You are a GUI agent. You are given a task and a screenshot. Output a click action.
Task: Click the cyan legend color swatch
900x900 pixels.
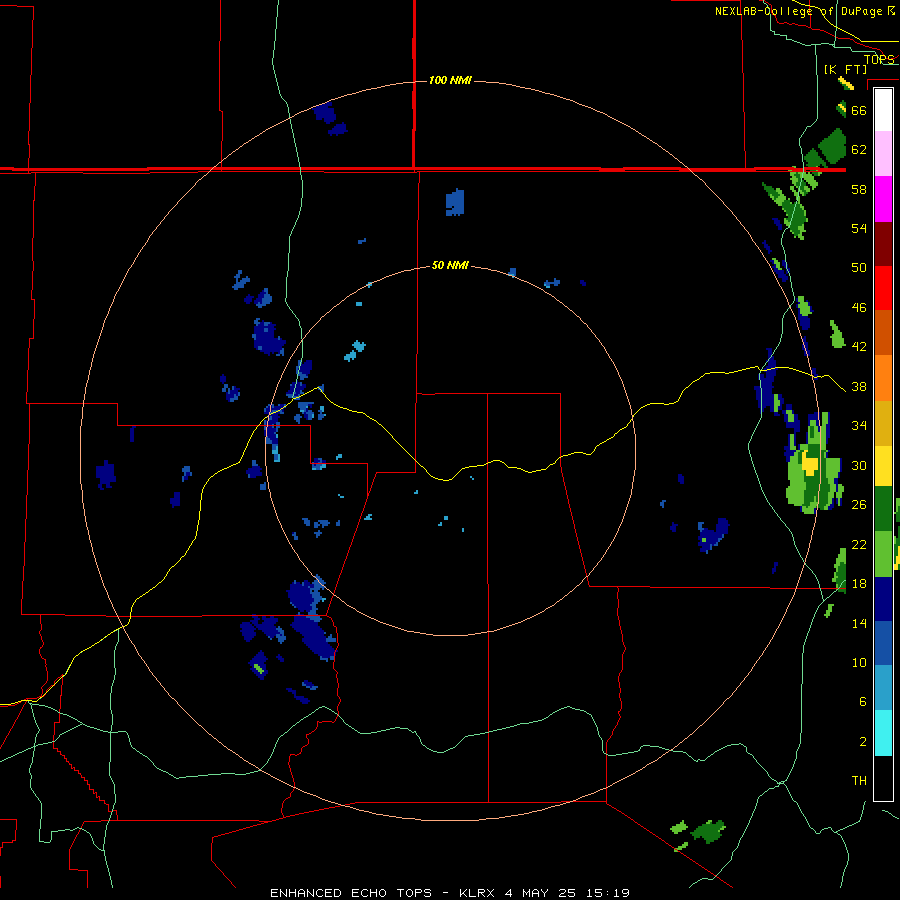(x=883, y=733)
